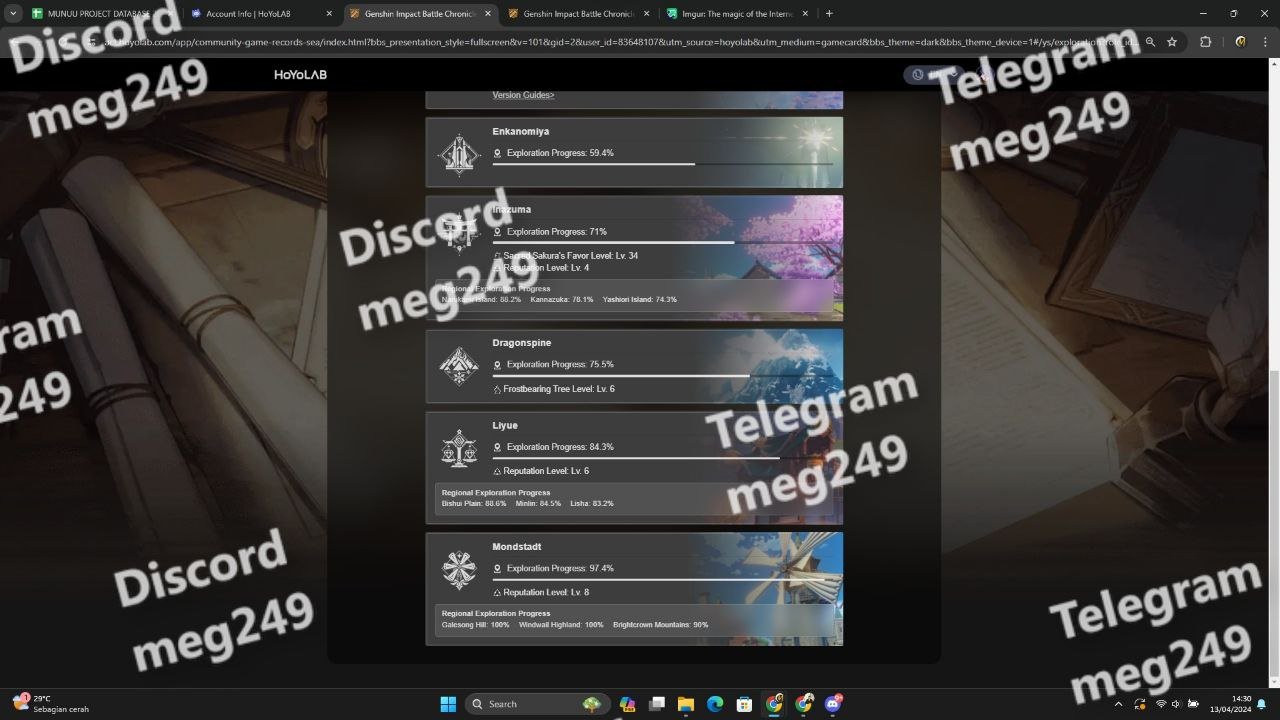Click the Mondstadt exploration progress bar
This screenshot has width=1280, height=720.
[662, 579]
